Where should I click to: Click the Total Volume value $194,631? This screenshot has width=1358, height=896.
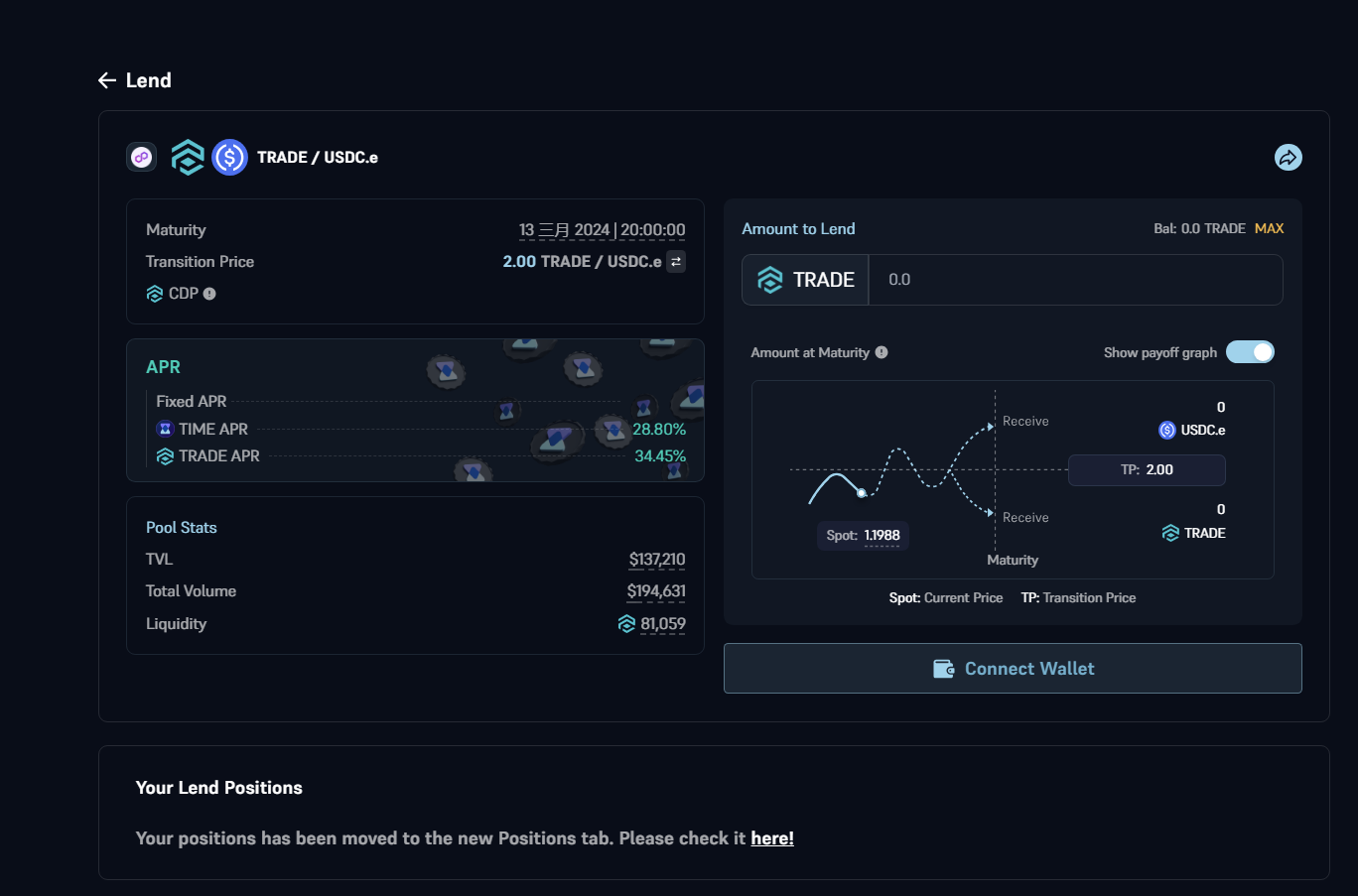655,591
